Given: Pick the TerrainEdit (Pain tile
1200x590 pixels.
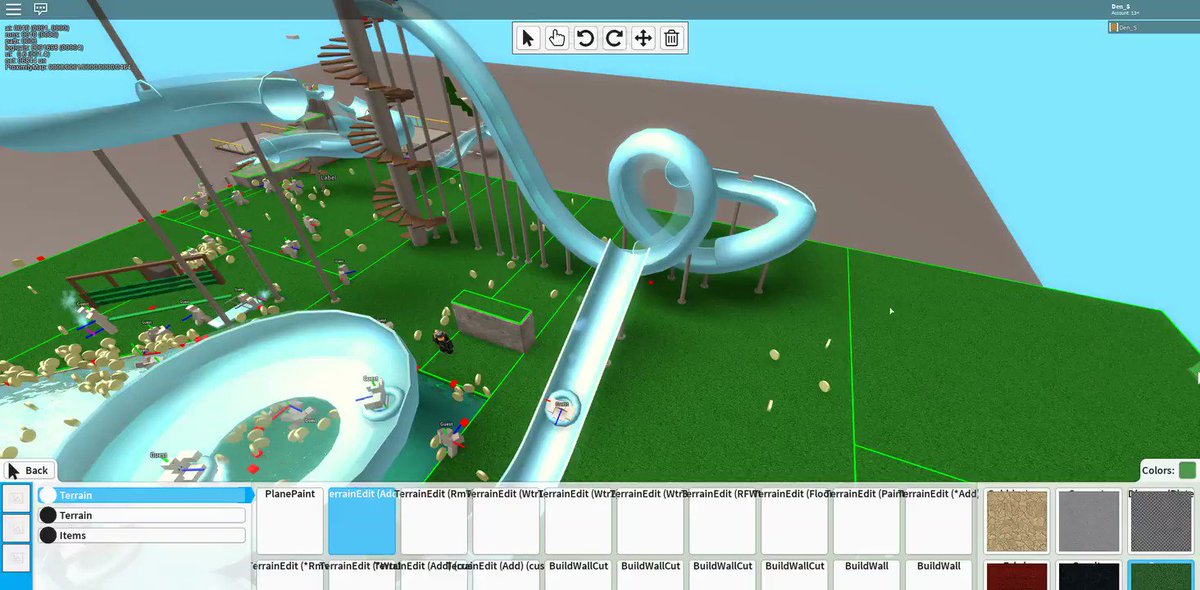Looking at the screenshot, I should tap(866, 521).
